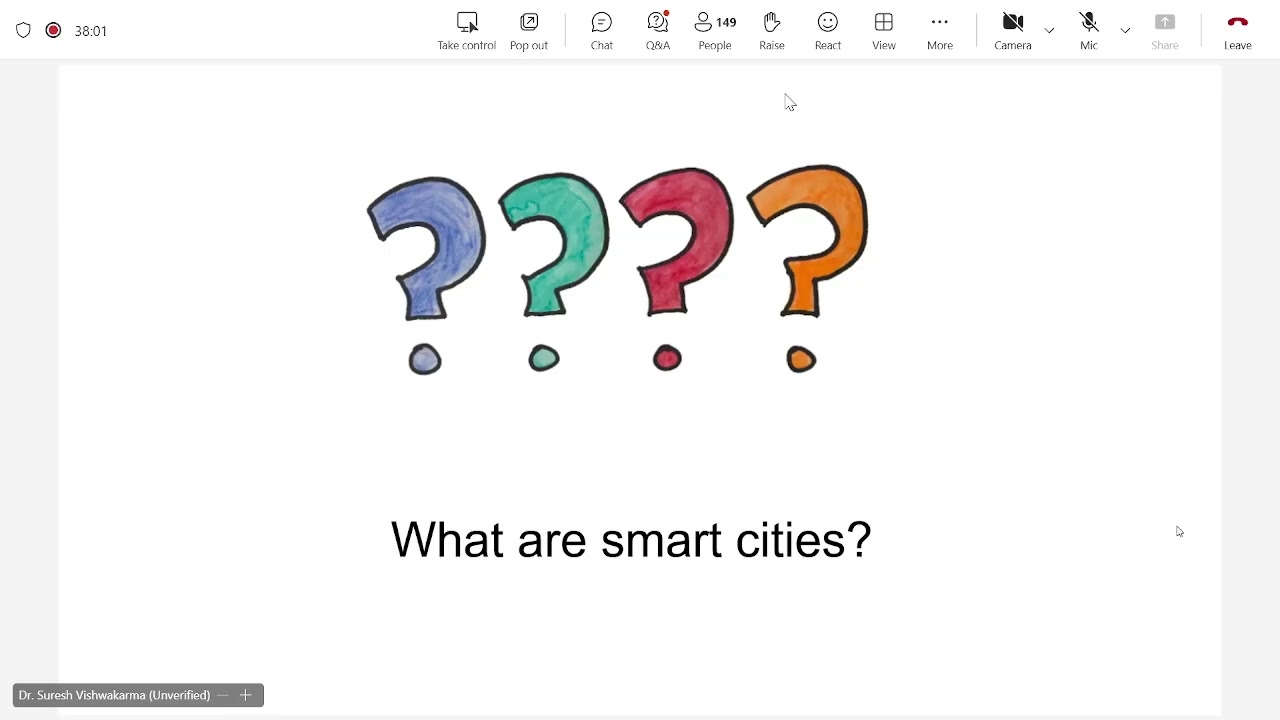Open the React emoji menu
This screenshot has width=1280, height=720.
point(828,31)
